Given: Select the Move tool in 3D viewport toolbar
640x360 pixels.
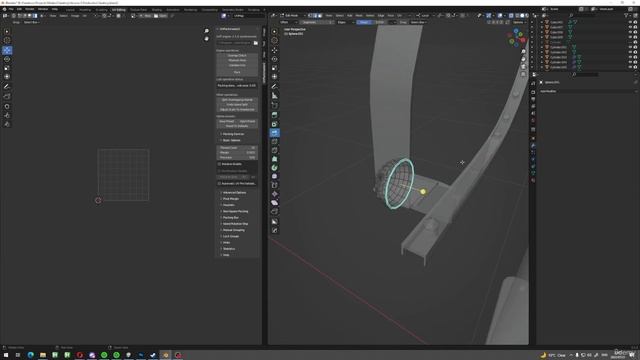Looking at the screenshot, I should pos(274,50).
